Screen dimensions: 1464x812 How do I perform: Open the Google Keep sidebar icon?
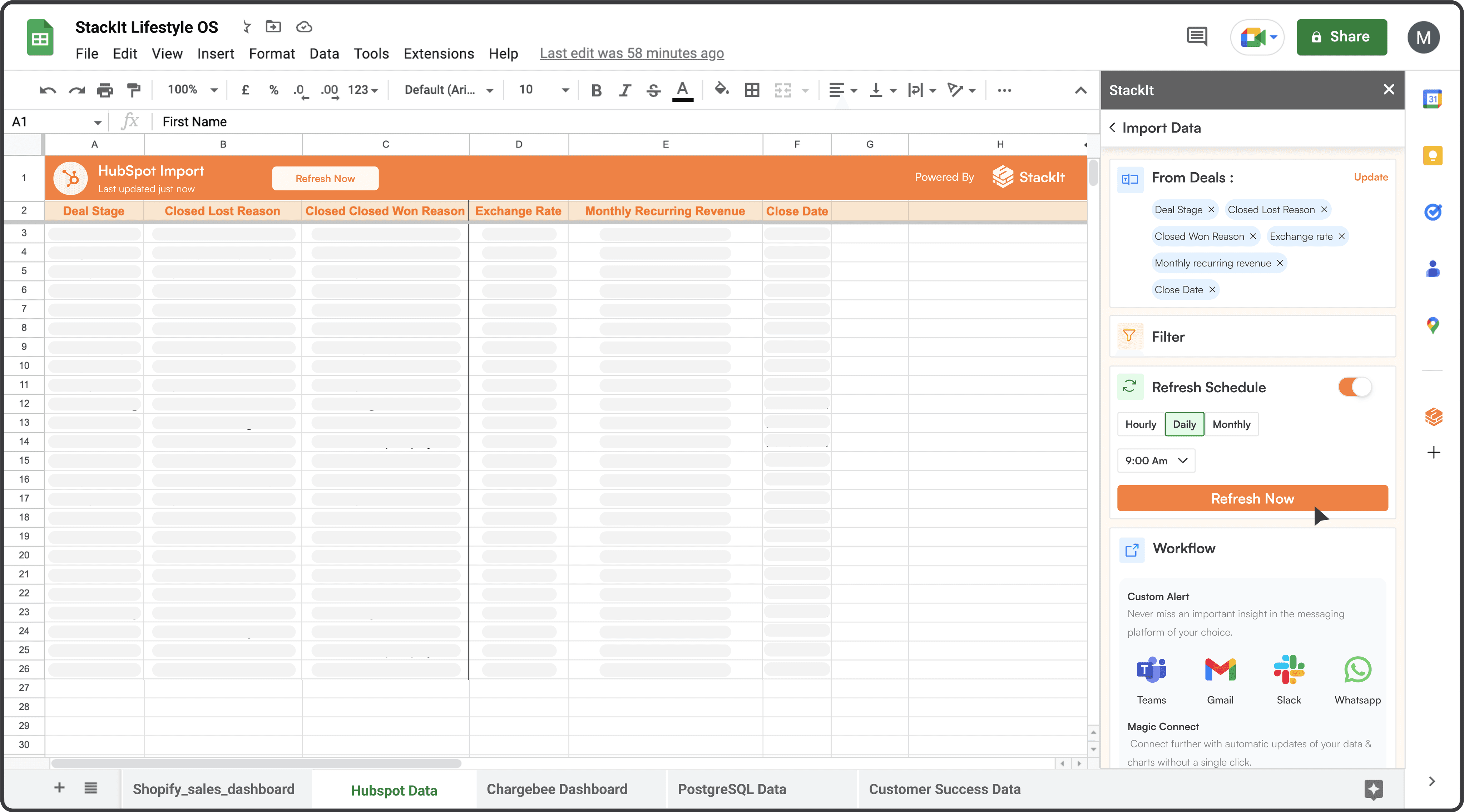coord(1432,156)
